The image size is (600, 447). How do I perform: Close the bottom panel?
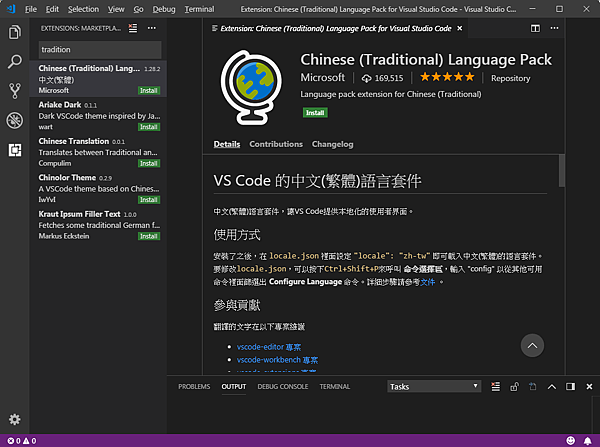coord(589,387)
